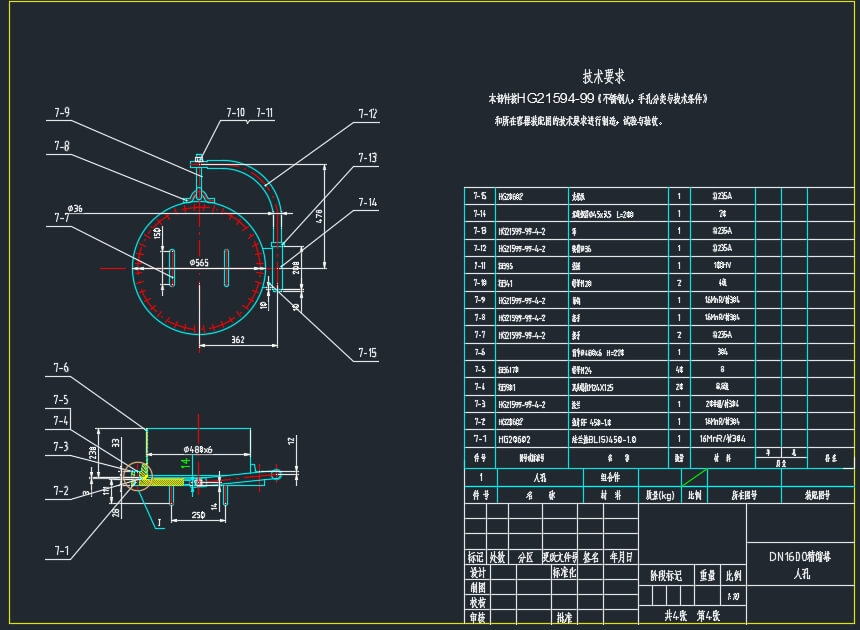The height and width of the screenshot is (630, 860).
Task: Click part callout label 7-9
Action: point(61,113)
